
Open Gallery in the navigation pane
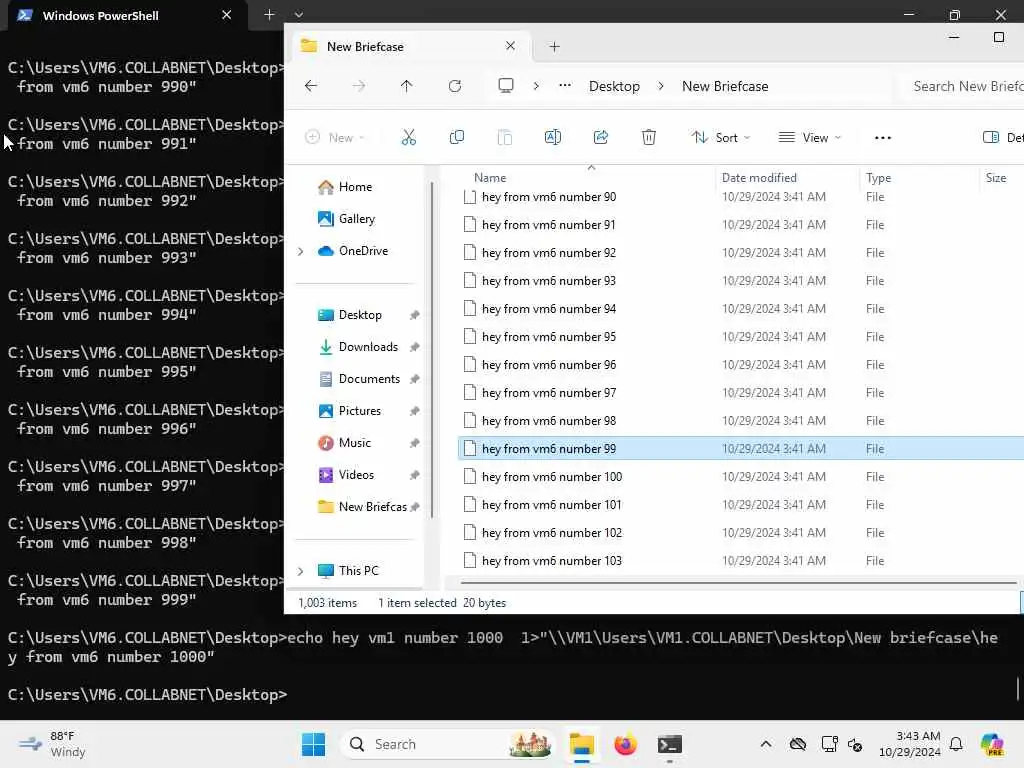coord(346,219)
